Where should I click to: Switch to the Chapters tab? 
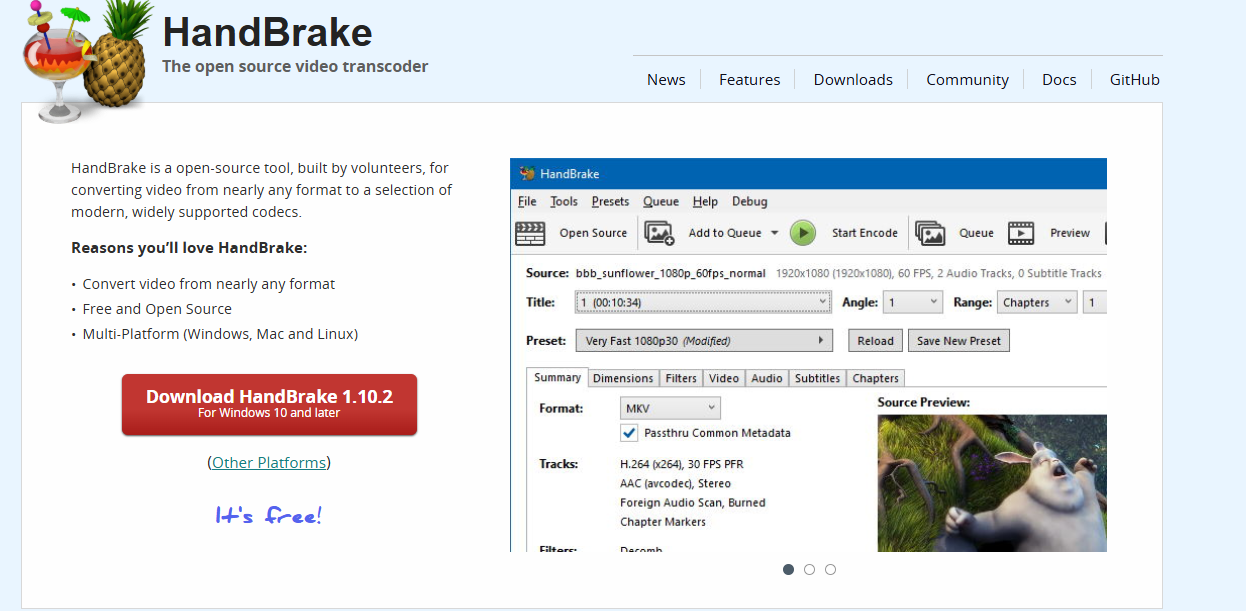tap(876, 378)
